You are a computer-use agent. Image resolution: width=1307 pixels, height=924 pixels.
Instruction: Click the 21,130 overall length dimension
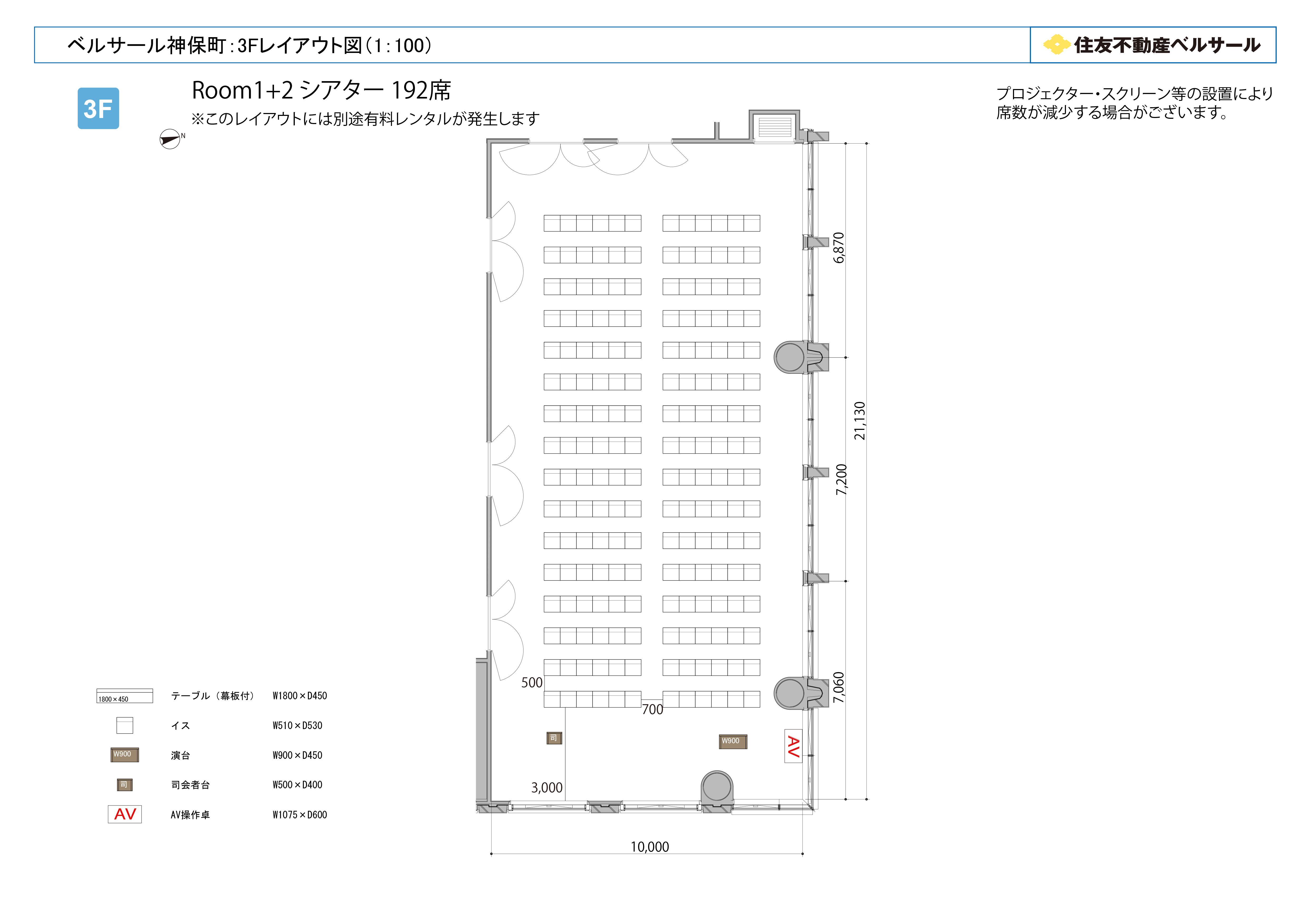tap(860, 420)
